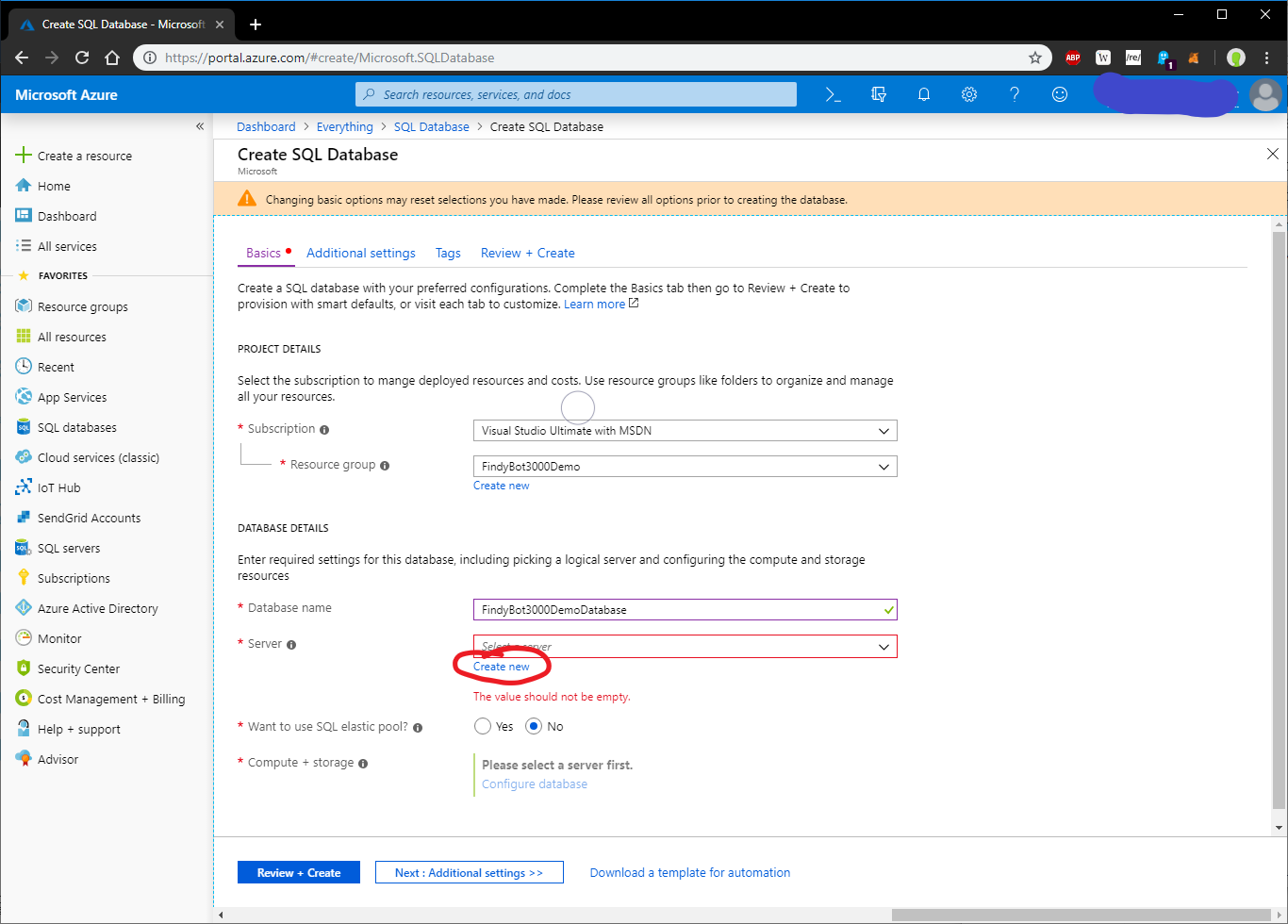Click the SendGrid Accounts icon
The width and height of the screenshot is (1288, 924).
pyautogui.click(x=24, y=518)
